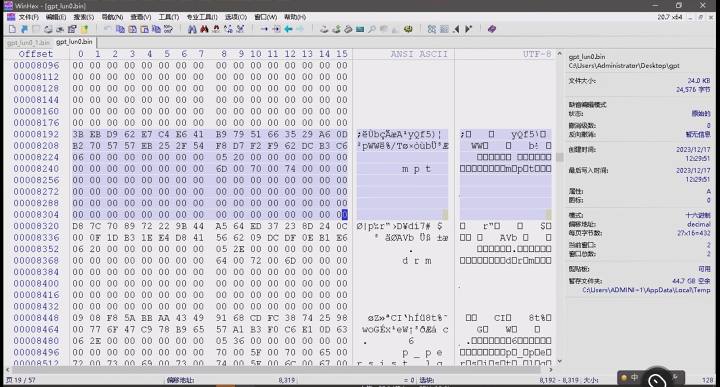Click the purple help book toolbar icon
The width and height of the screenshot is (720, 387).
click(492, 29)
